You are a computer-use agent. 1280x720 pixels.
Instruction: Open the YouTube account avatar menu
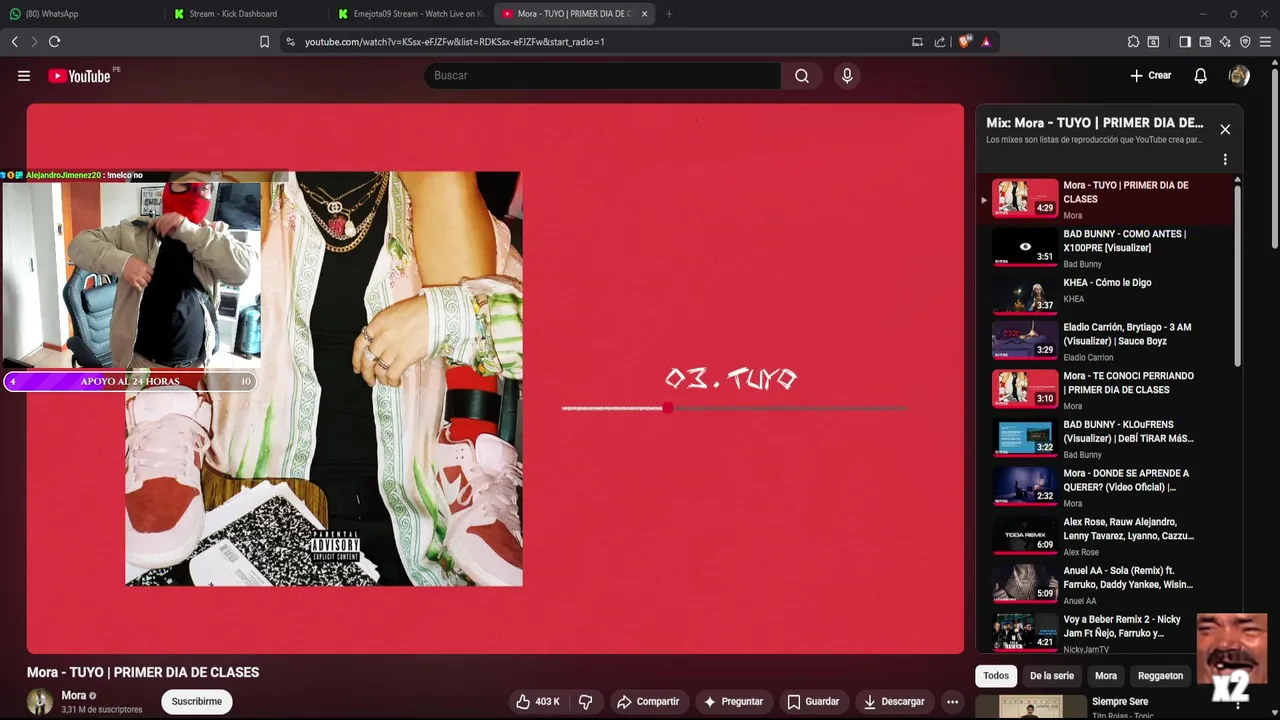point(1239,76)
